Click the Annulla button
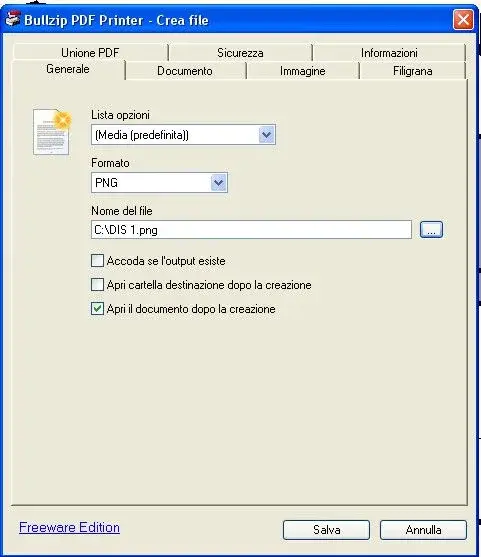This screenshot has height=557, width=481. tap(423, 530)
